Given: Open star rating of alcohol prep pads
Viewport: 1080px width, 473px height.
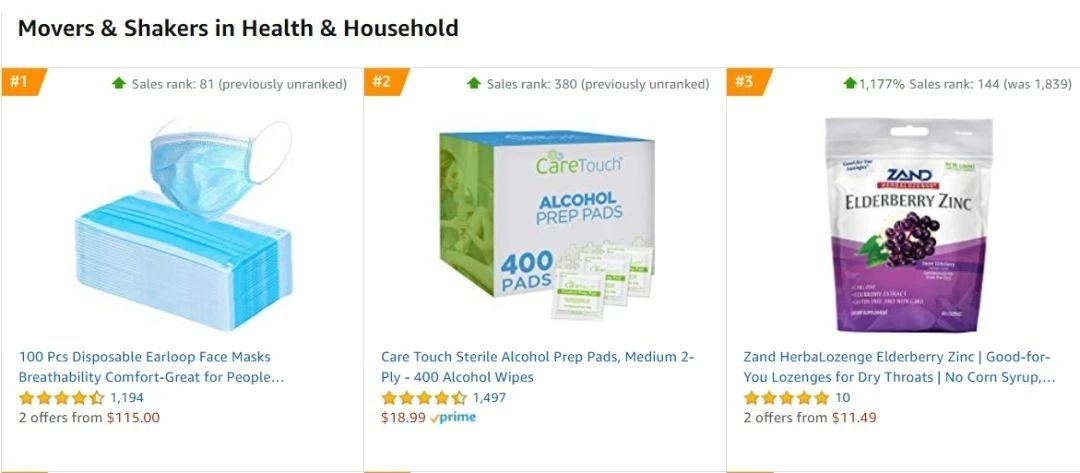Looking at the screenshot, I should tap(424, 397).
